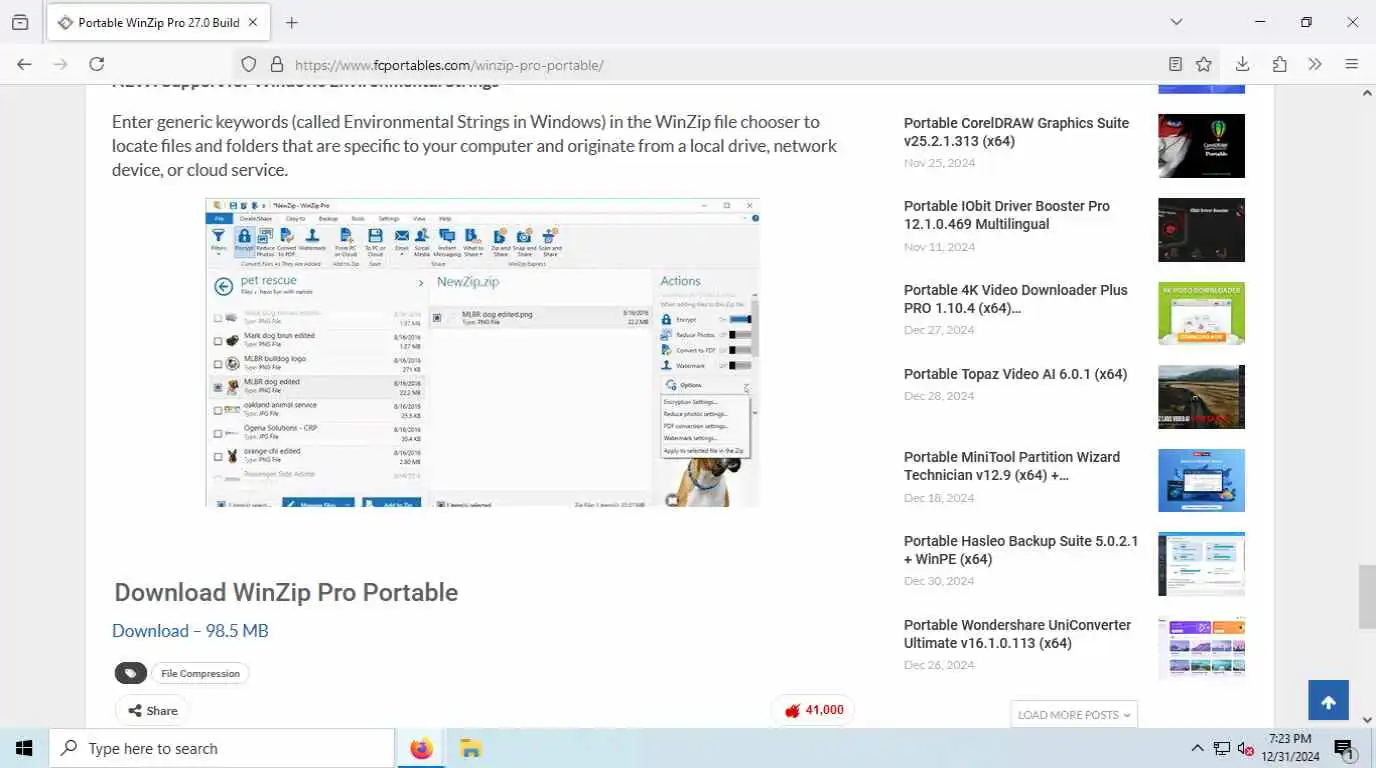Click the 41,000 like counter
Image resolution: width=1376 pixels, height=768 pixels.
813,710
